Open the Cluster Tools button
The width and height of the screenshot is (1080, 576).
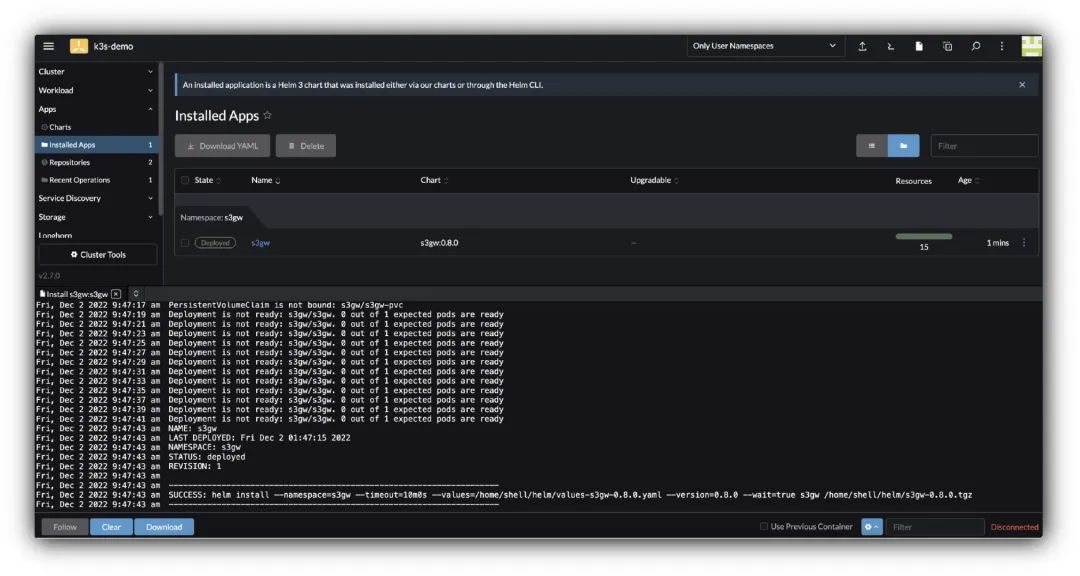click(x=98, y=254)
